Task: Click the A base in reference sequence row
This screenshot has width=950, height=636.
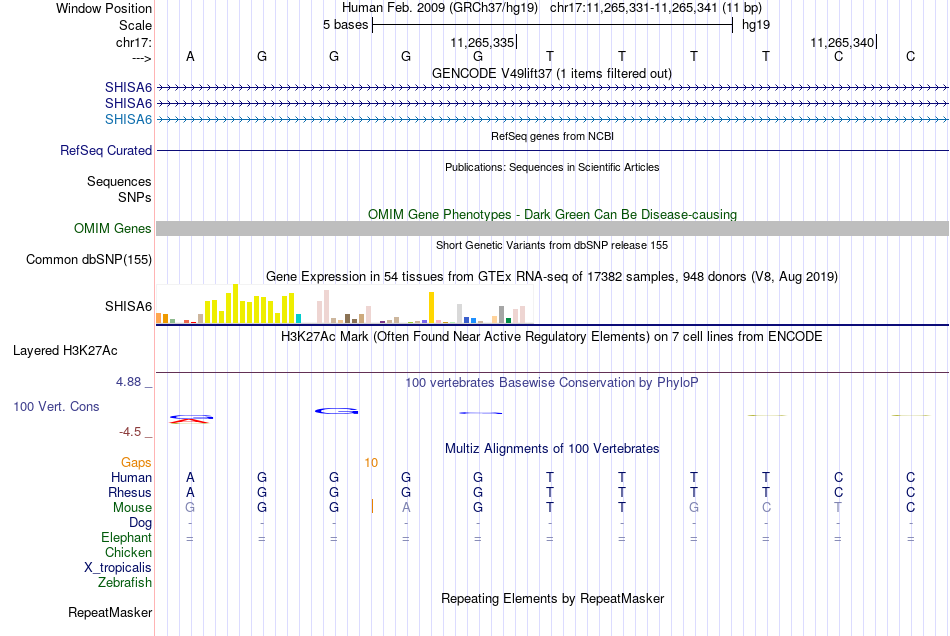Action: [190, 56]
